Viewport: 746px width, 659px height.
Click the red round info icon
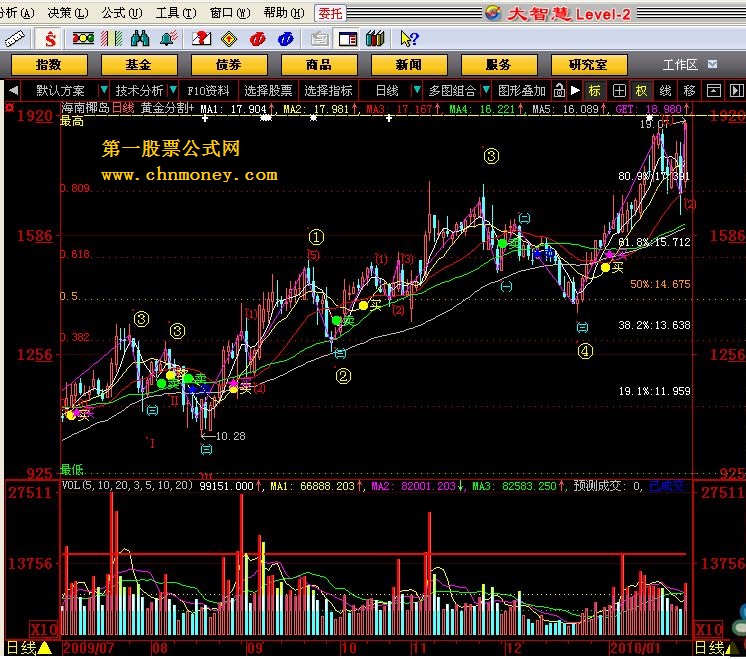coord(257,39)
